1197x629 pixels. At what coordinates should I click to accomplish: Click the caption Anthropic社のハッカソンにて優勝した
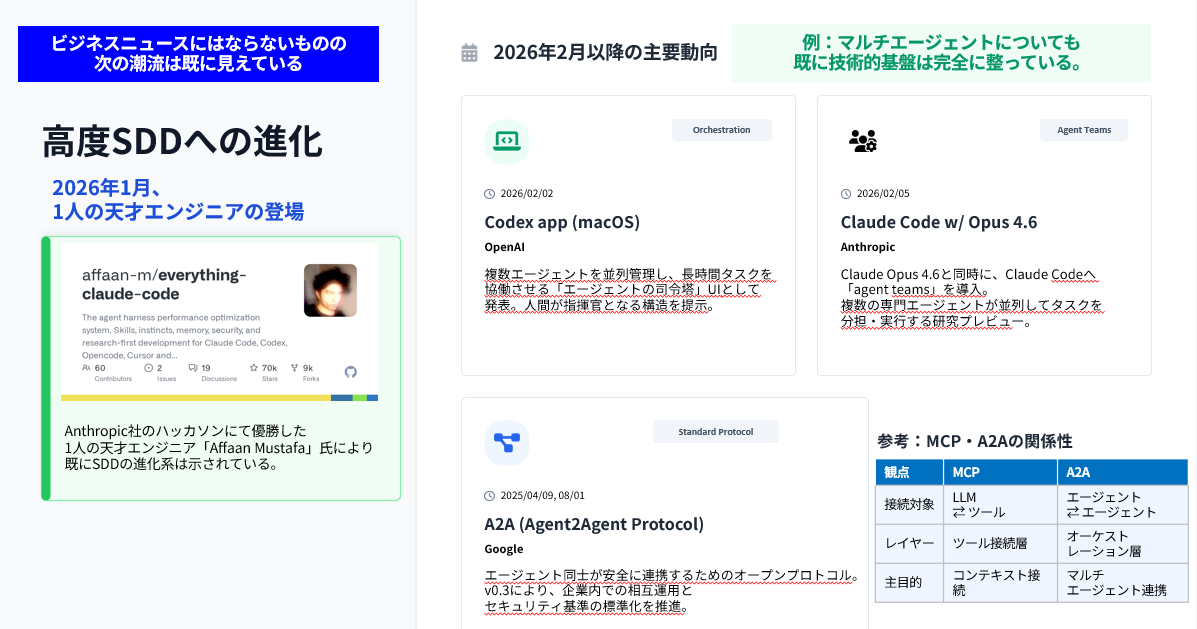[219, 447]
